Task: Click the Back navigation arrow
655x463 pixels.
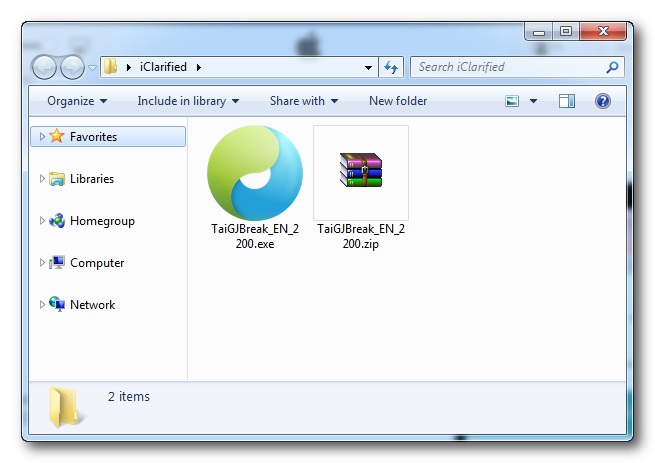Action: click(44, 67)
